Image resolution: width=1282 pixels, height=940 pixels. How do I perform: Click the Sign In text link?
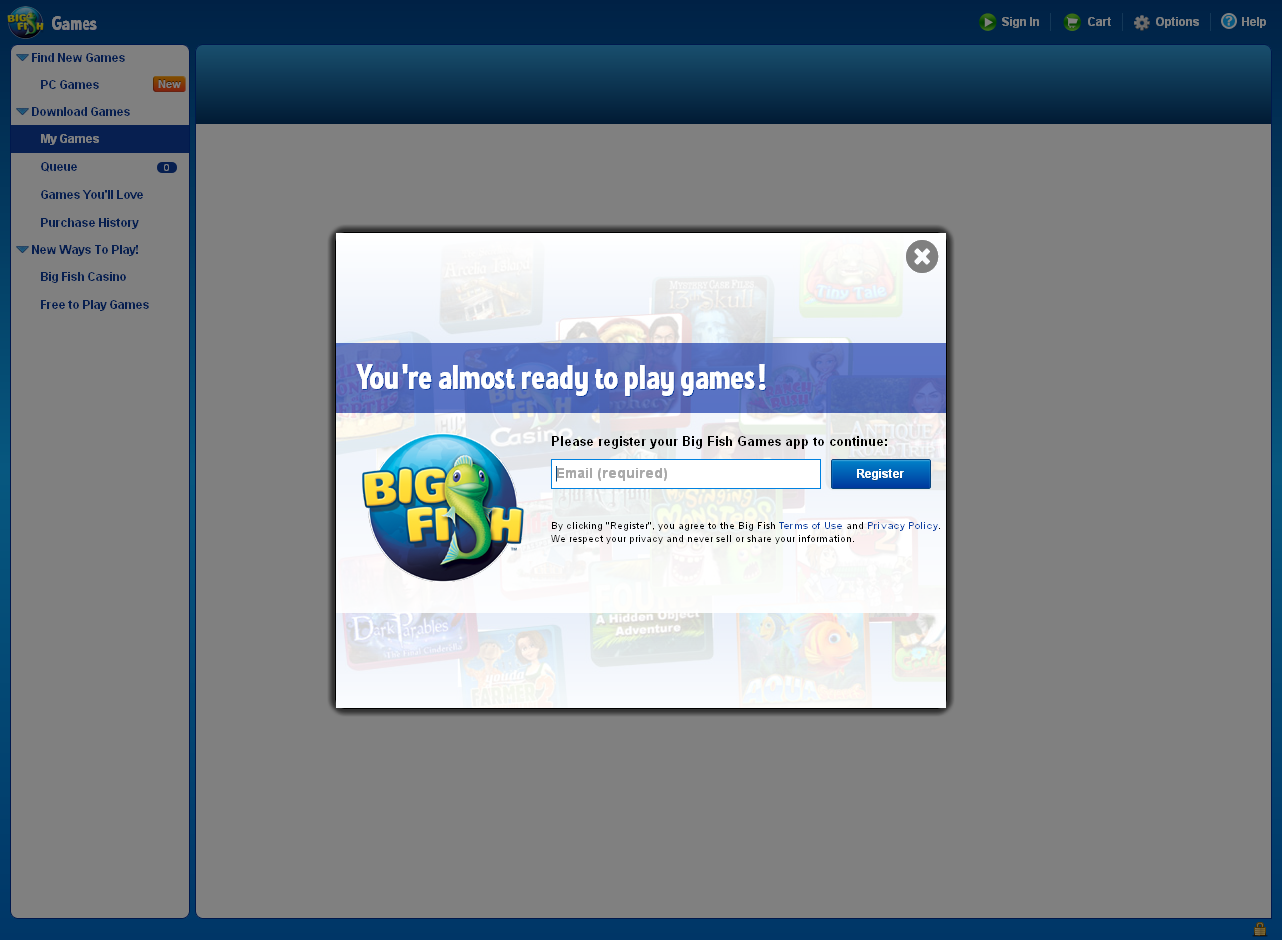(x=1020, y=22)
